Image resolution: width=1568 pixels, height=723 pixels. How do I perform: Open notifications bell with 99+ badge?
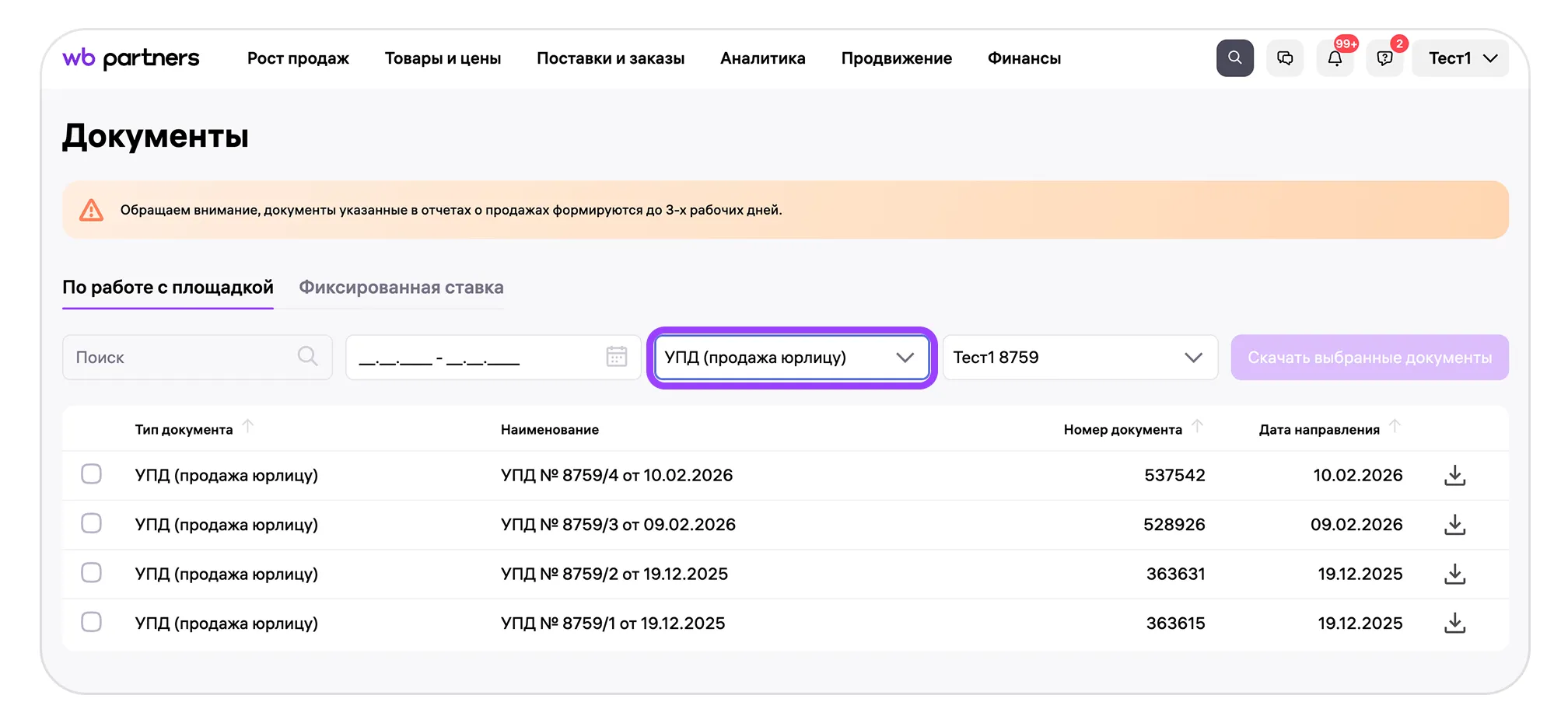pyautogui.click(x=1335, y=58)
